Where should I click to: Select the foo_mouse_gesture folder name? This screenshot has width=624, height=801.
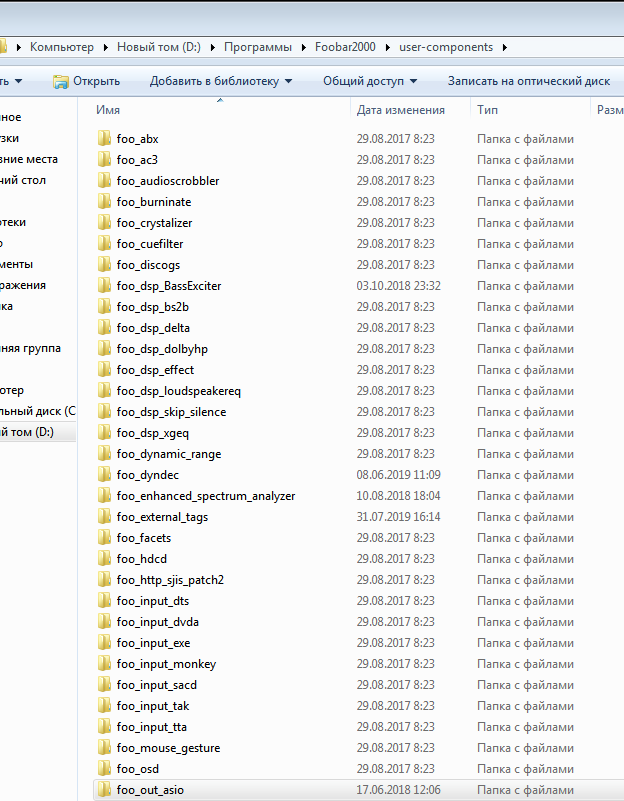(x=169, y=747)
